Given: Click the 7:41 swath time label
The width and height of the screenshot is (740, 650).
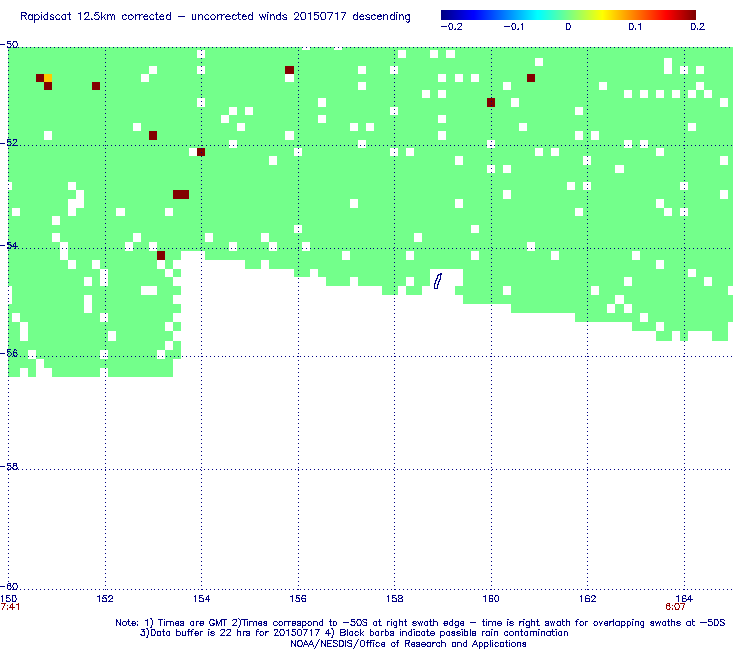Looking at the screenshot, I should click(x=10, y=607).
